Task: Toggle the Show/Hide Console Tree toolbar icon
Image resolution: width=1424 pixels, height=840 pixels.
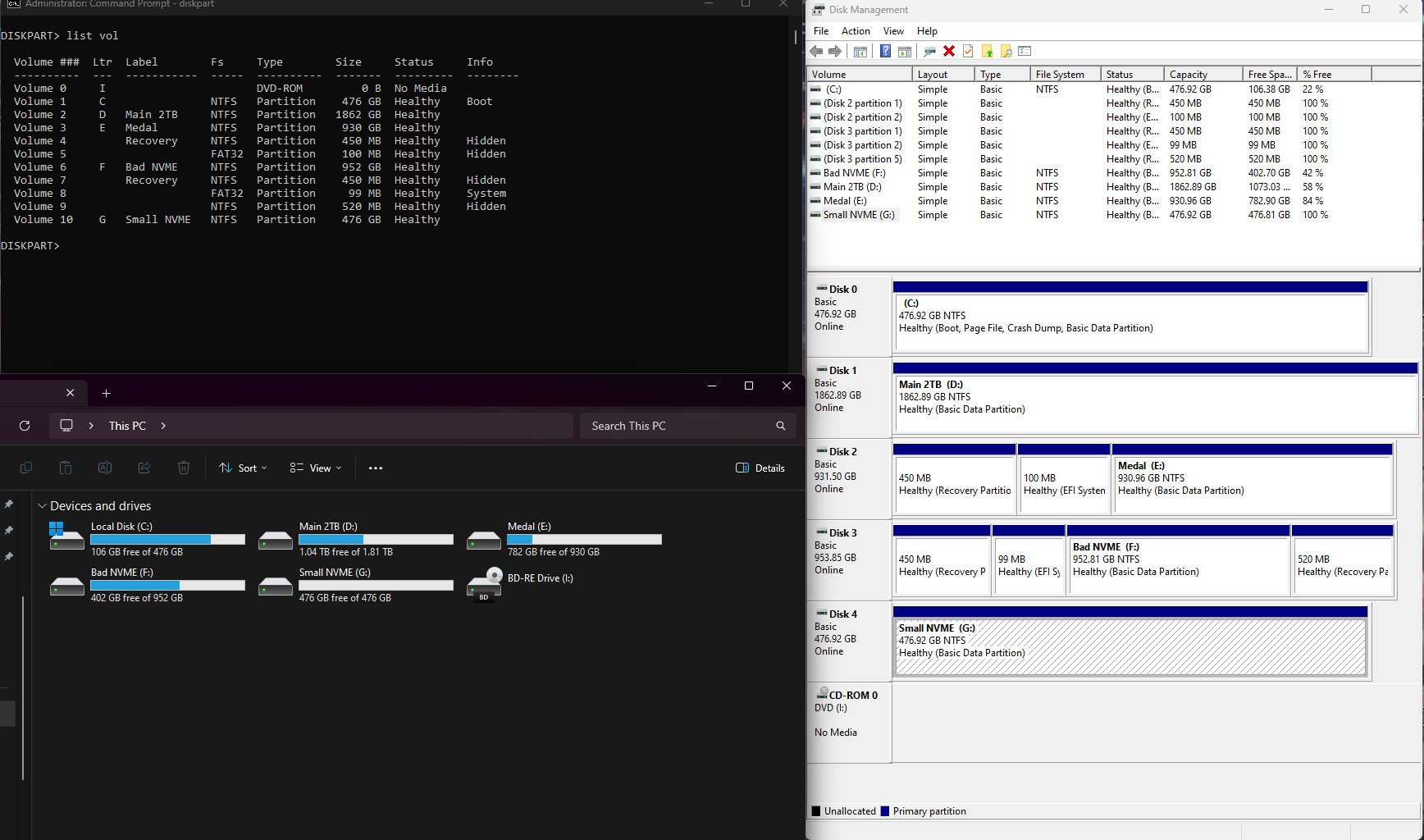Action: 860,52
